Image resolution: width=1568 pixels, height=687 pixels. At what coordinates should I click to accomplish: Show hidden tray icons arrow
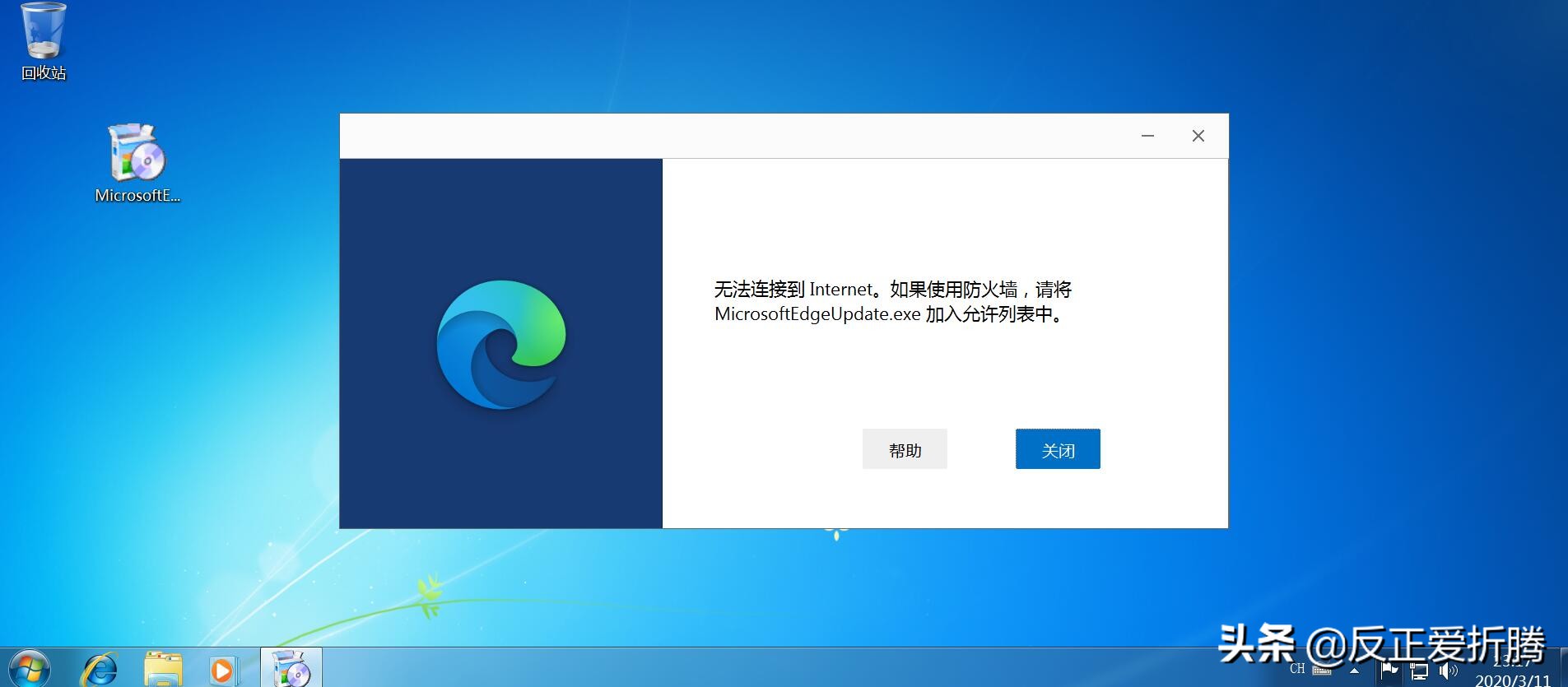click(1354, 671)
